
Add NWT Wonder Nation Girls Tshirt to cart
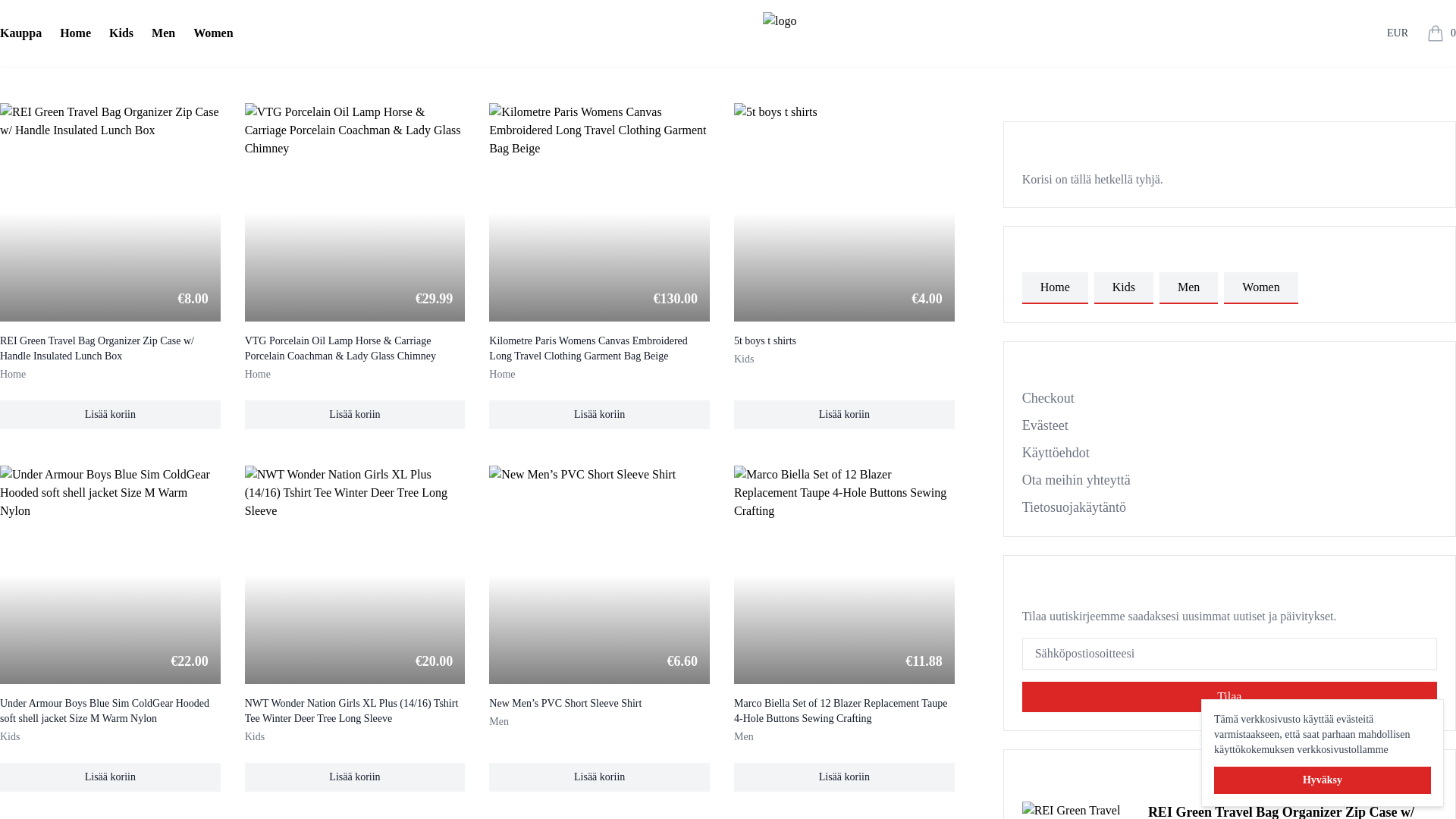(x=354, y=777)
